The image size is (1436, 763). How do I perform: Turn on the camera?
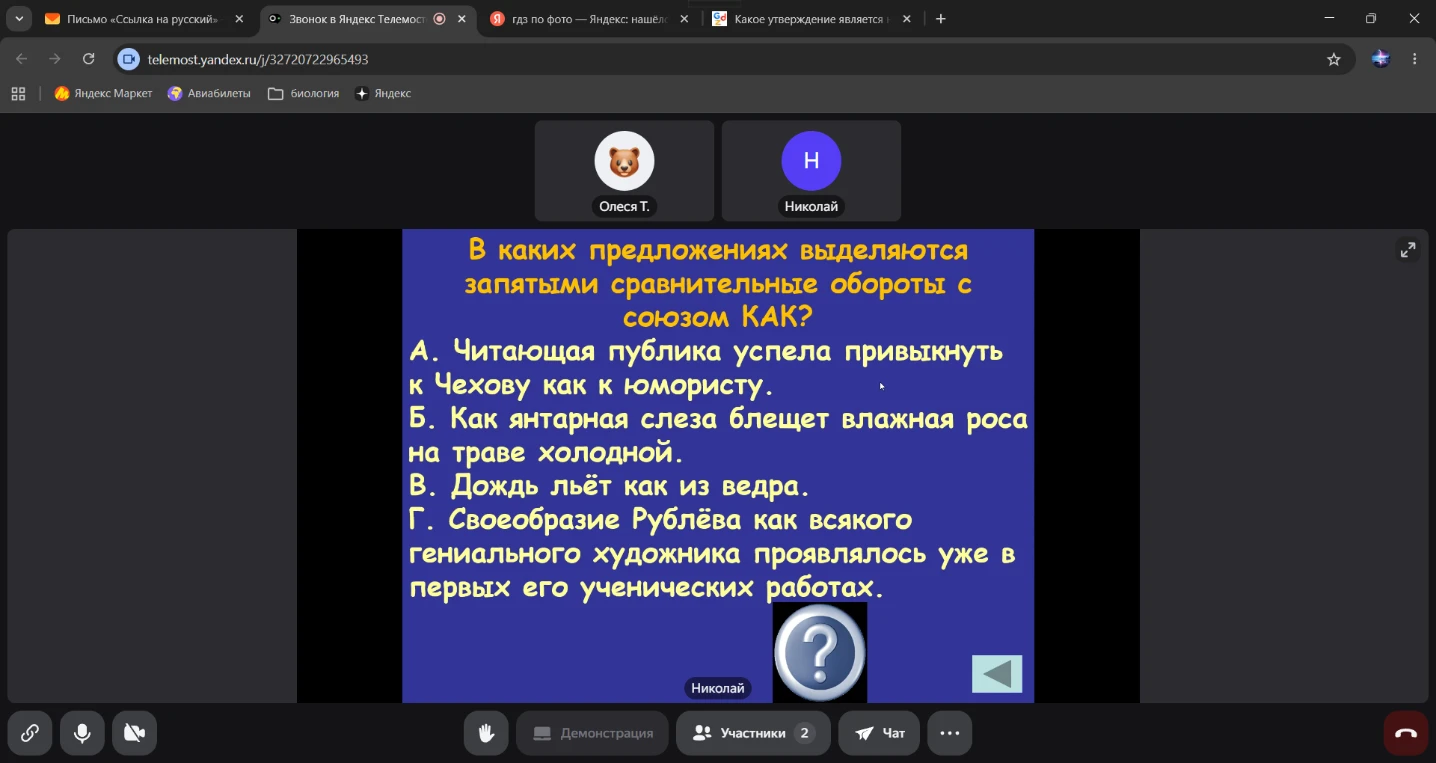pos(134,733)
